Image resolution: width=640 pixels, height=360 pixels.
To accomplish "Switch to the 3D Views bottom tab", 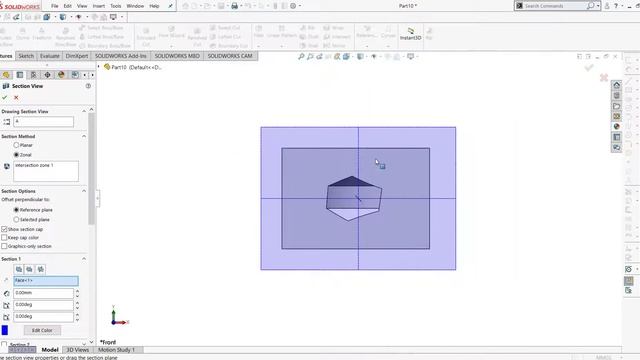I will tap(78, 350).
